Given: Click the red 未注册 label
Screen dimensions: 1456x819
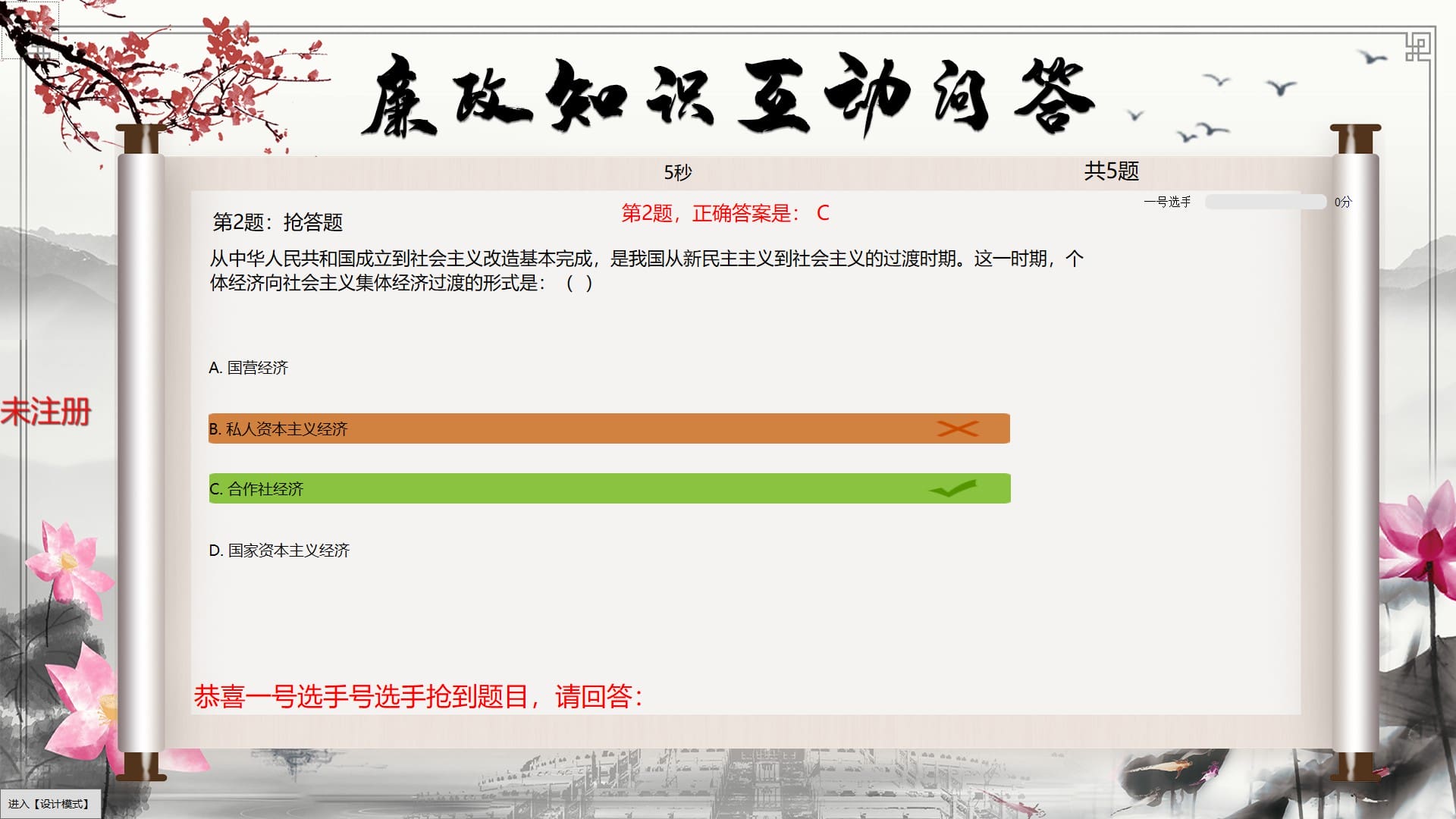Looking at the screenshot, I should [45, 412].
